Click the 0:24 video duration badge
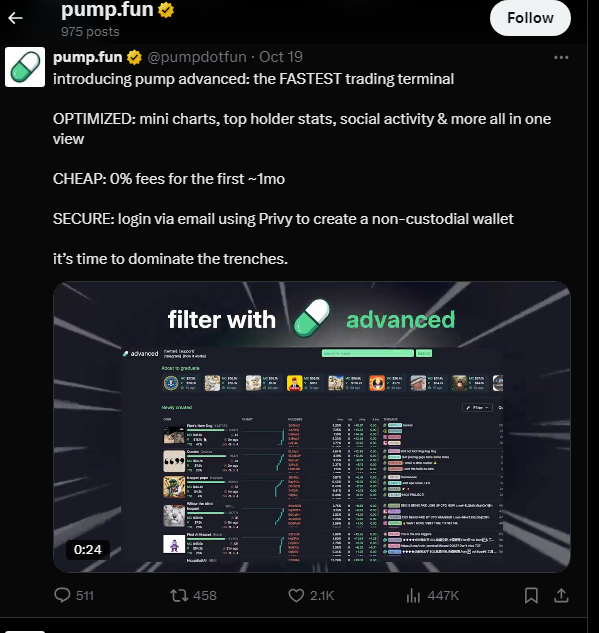599x633 pixels. tap(88, 549)
